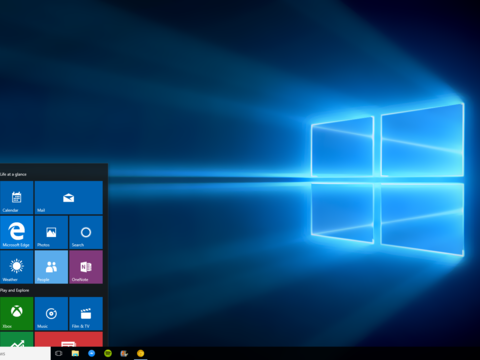Image resolution: width=480 pixels, height=360 pixels.
Task: Open the People tile
Action: pyautogui.click(x=51, y=267)
